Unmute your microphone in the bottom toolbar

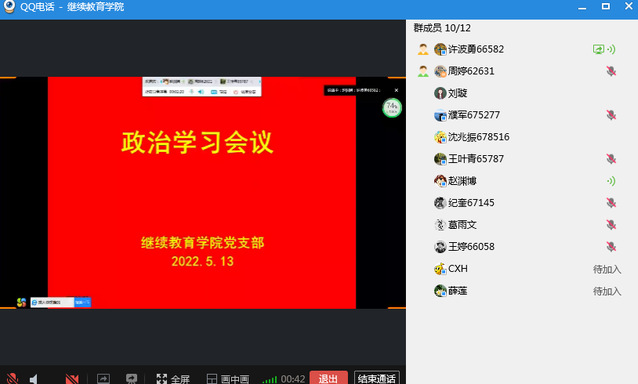pyautogui.click(x=12, y=378)
